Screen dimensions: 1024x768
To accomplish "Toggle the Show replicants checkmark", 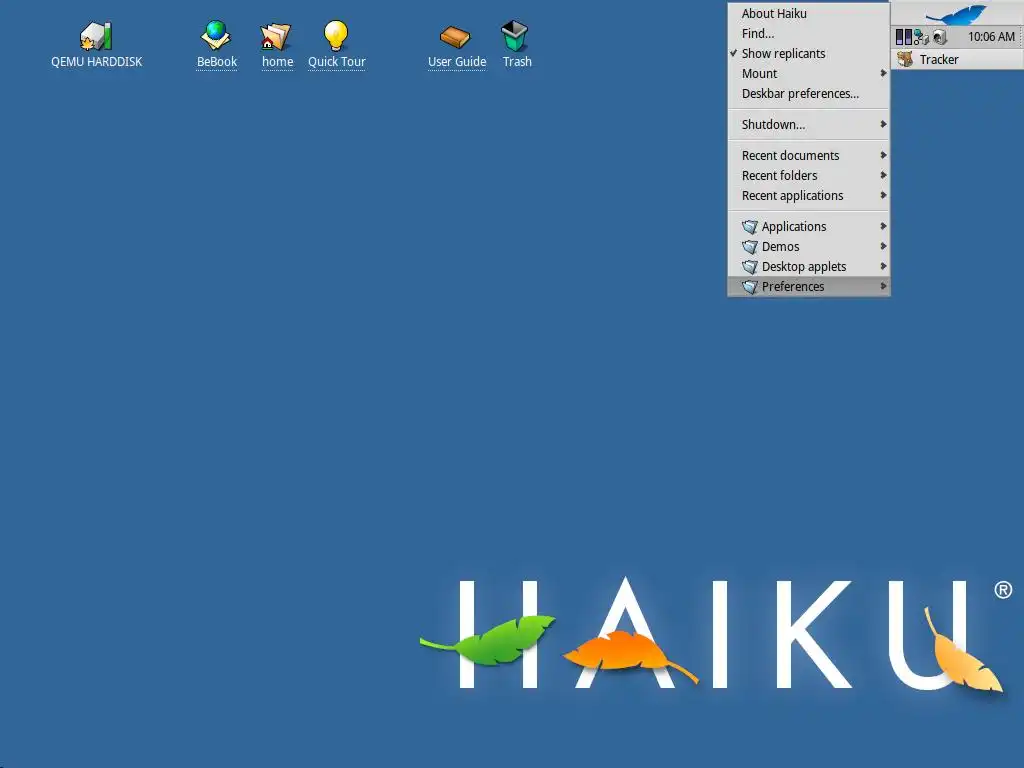I will click(x=733, y=53).
